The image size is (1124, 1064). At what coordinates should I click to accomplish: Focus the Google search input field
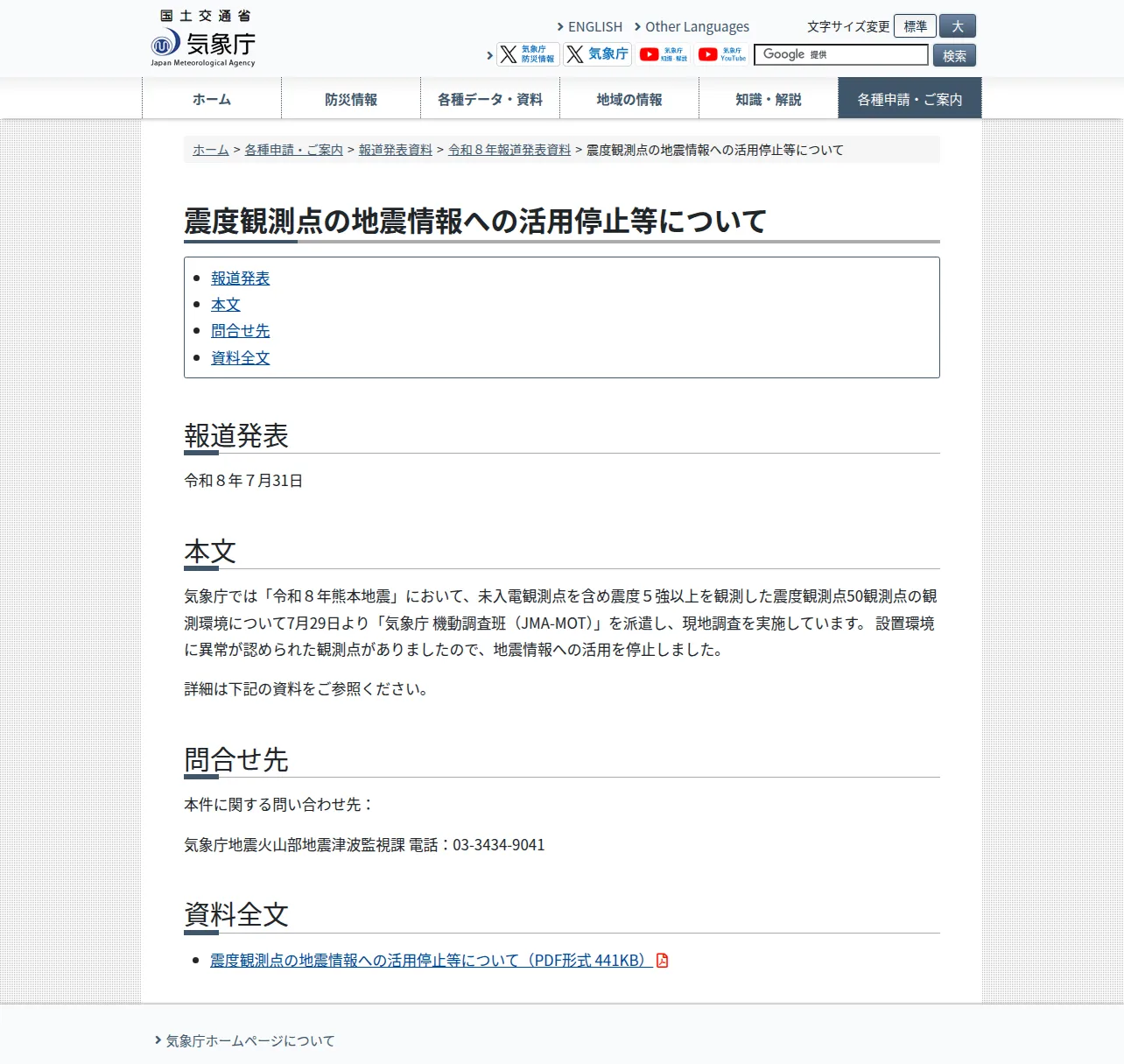pyautogui.click(x=841, y=54)
